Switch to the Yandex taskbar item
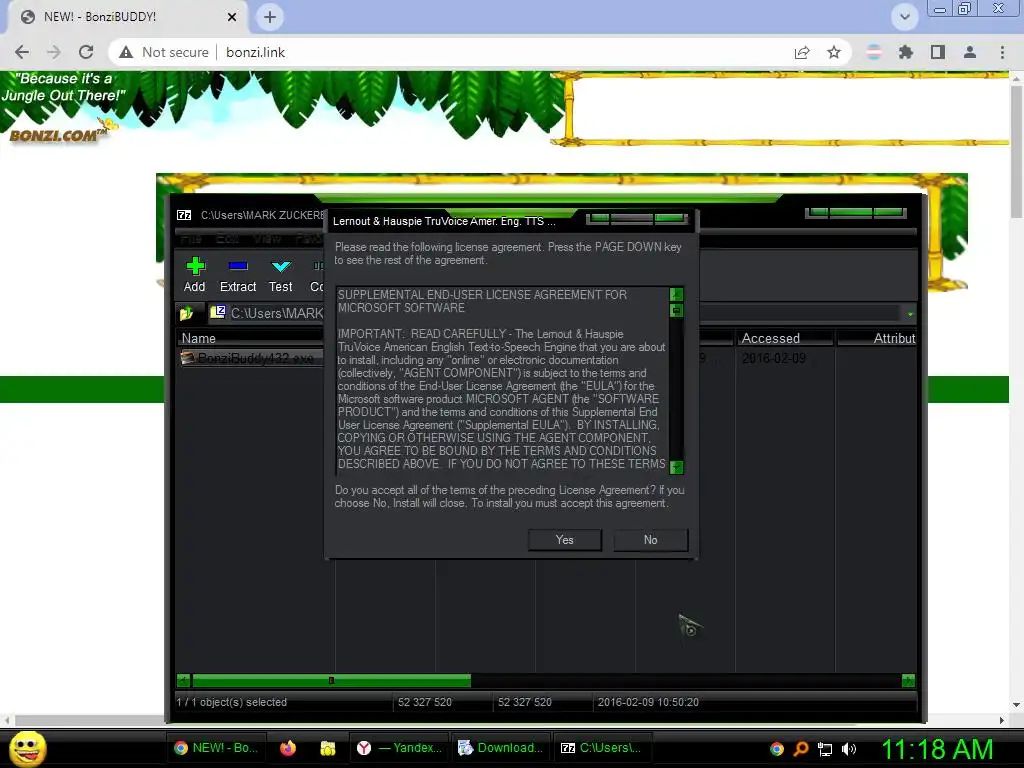The image size is (1024, 768). (398, 748)
